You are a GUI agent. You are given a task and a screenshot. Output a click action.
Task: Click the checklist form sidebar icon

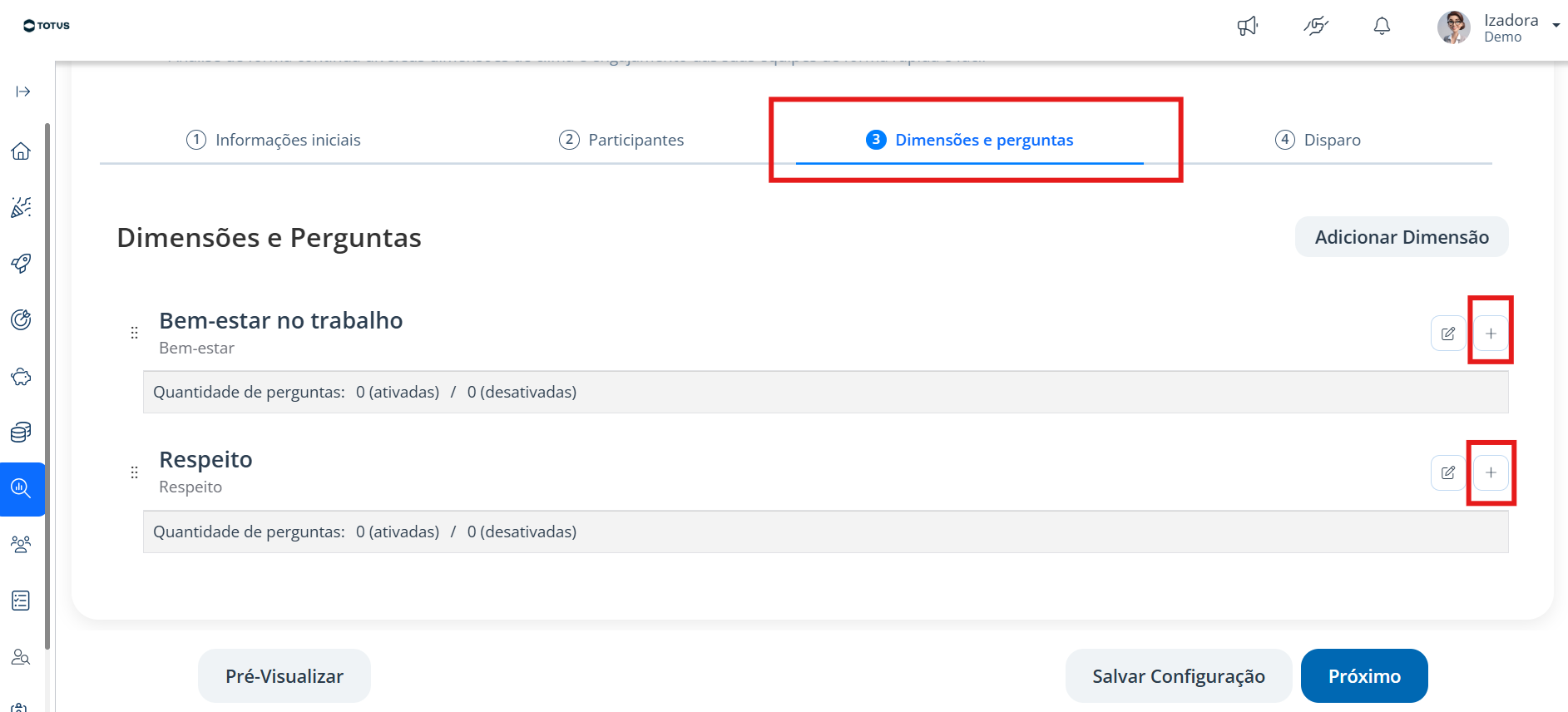tap(21, 601)
